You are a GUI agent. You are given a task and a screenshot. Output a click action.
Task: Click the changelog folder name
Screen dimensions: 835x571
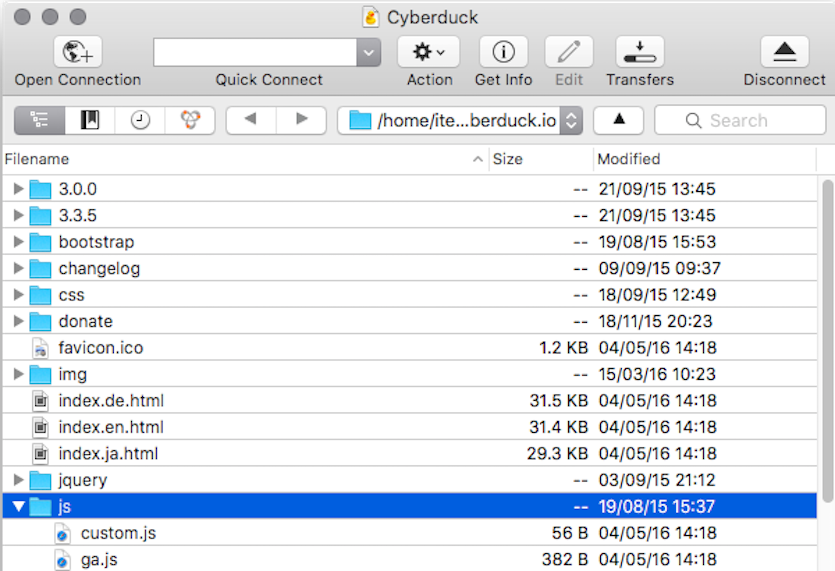pos(99,268)
